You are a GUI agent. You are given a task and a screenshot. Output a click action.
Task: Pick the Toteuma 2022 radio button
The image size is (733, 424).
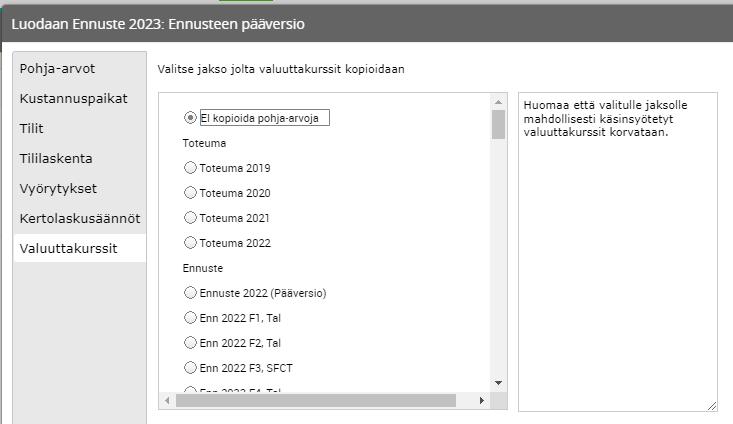pos(191,243)
